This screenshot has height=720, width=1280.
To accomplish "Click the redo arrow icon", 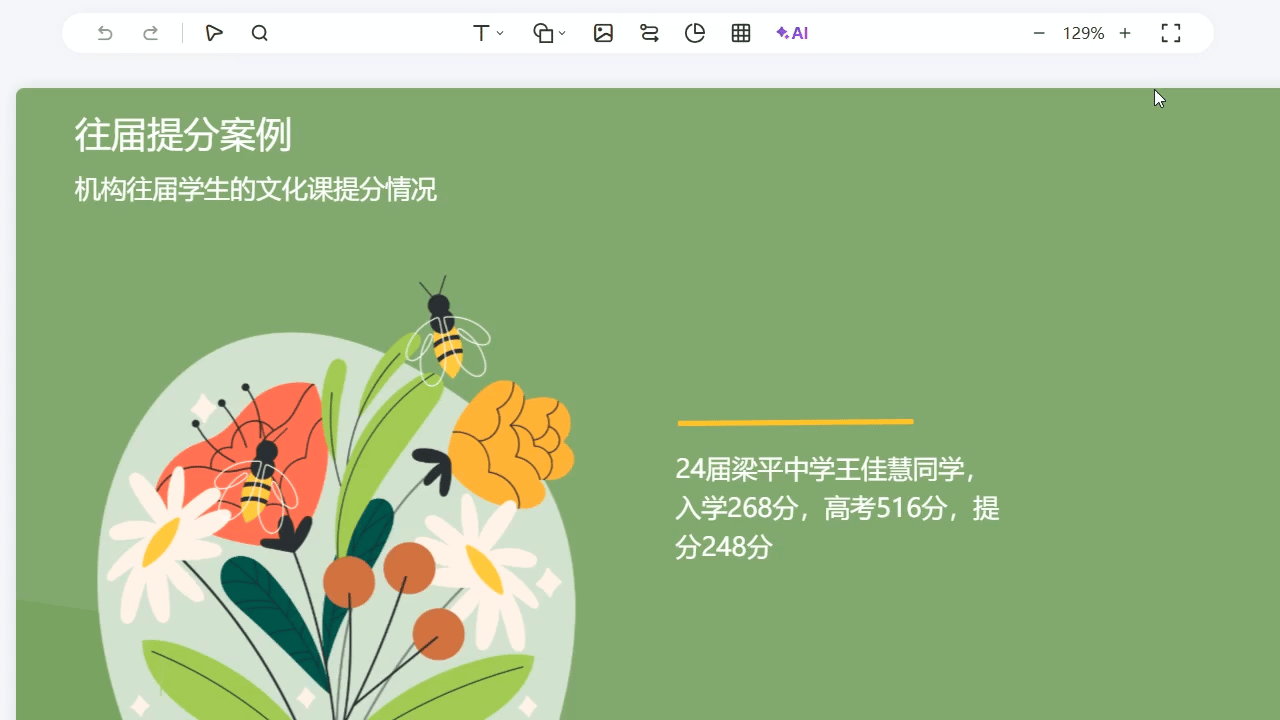I will click(x=151, y=33).
